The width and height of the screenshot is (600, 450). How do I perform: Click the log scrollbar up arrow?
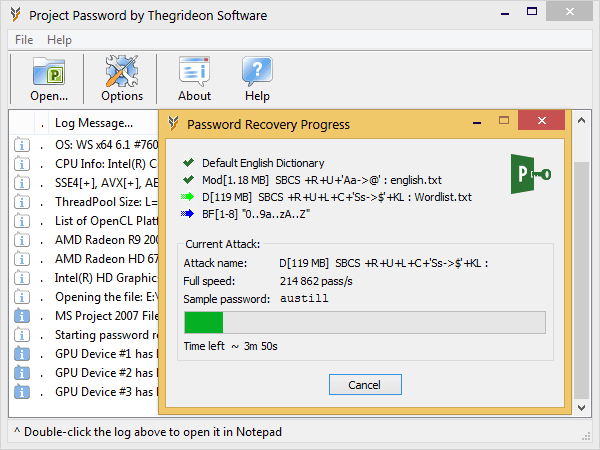click(x=582, y=121)
